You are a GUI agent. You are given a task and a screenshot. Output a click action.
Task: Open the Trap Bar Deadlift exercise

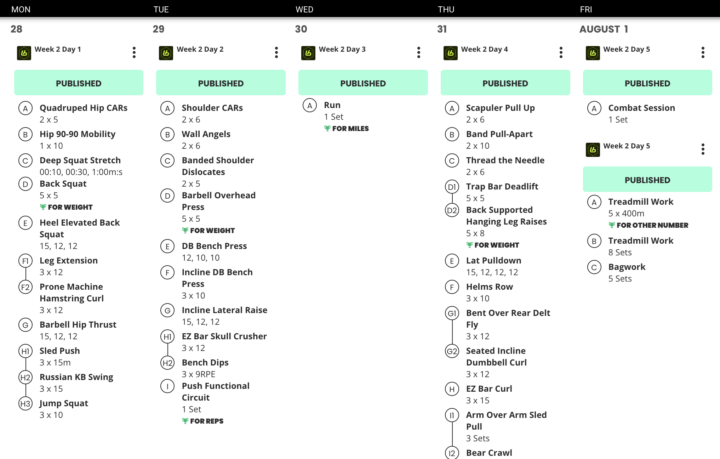[501, 186]
